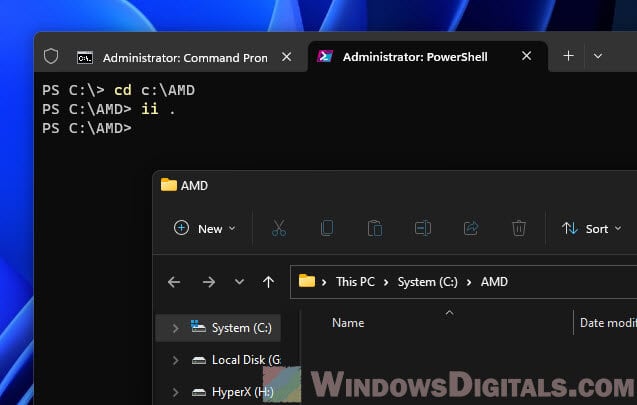Open the Sort options dropdown
The width and height of the screenshot is (637, 405).
click(x=590, y=228)
